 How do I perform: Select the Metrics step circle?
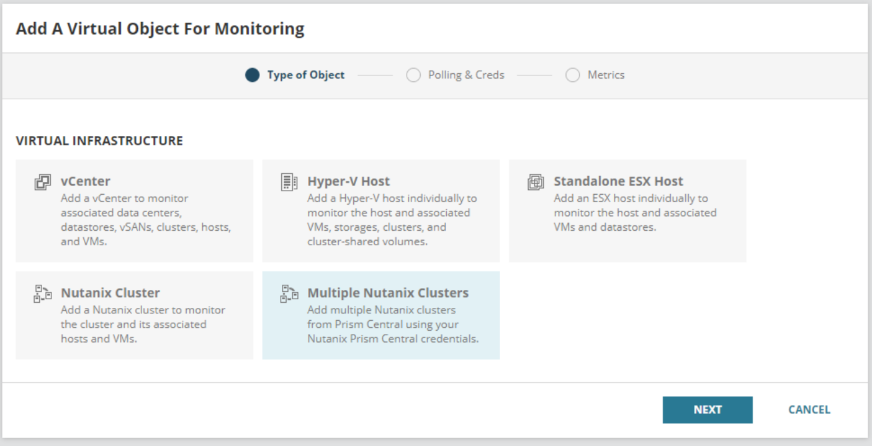[572, 75]
